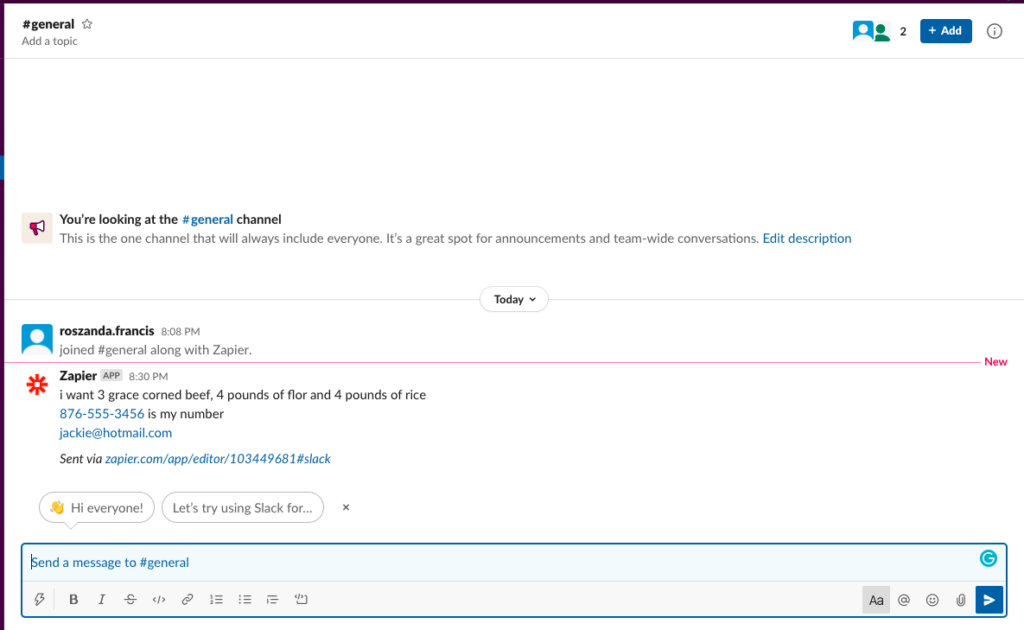Star the #general channel
Screen dimensions: 1024x630
[87, 24]
